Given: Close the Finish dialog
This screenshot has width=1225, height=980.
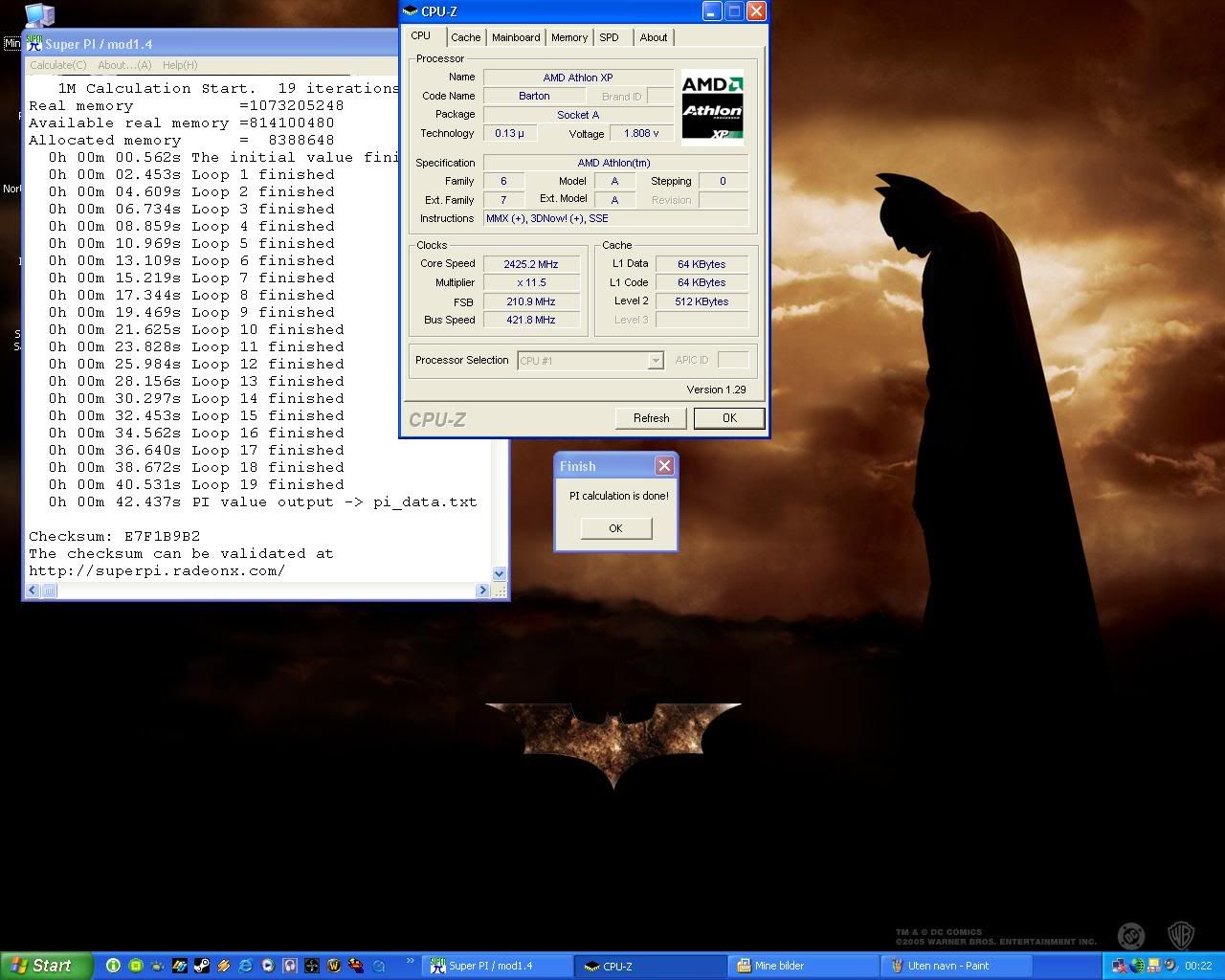Looking at the screenshot, I should point(664,466).
